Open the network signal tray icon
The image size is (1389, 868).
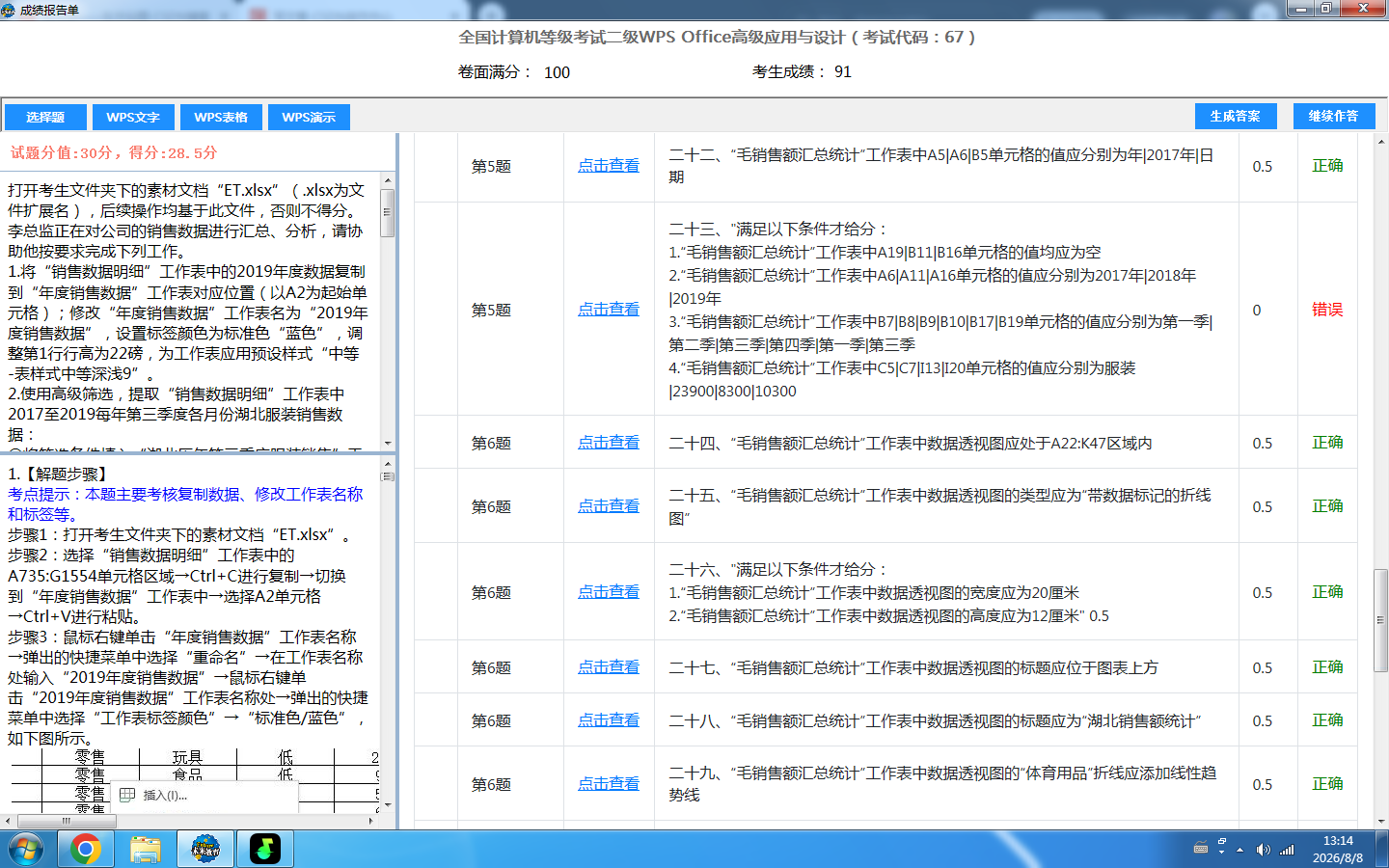point(1287,850)
